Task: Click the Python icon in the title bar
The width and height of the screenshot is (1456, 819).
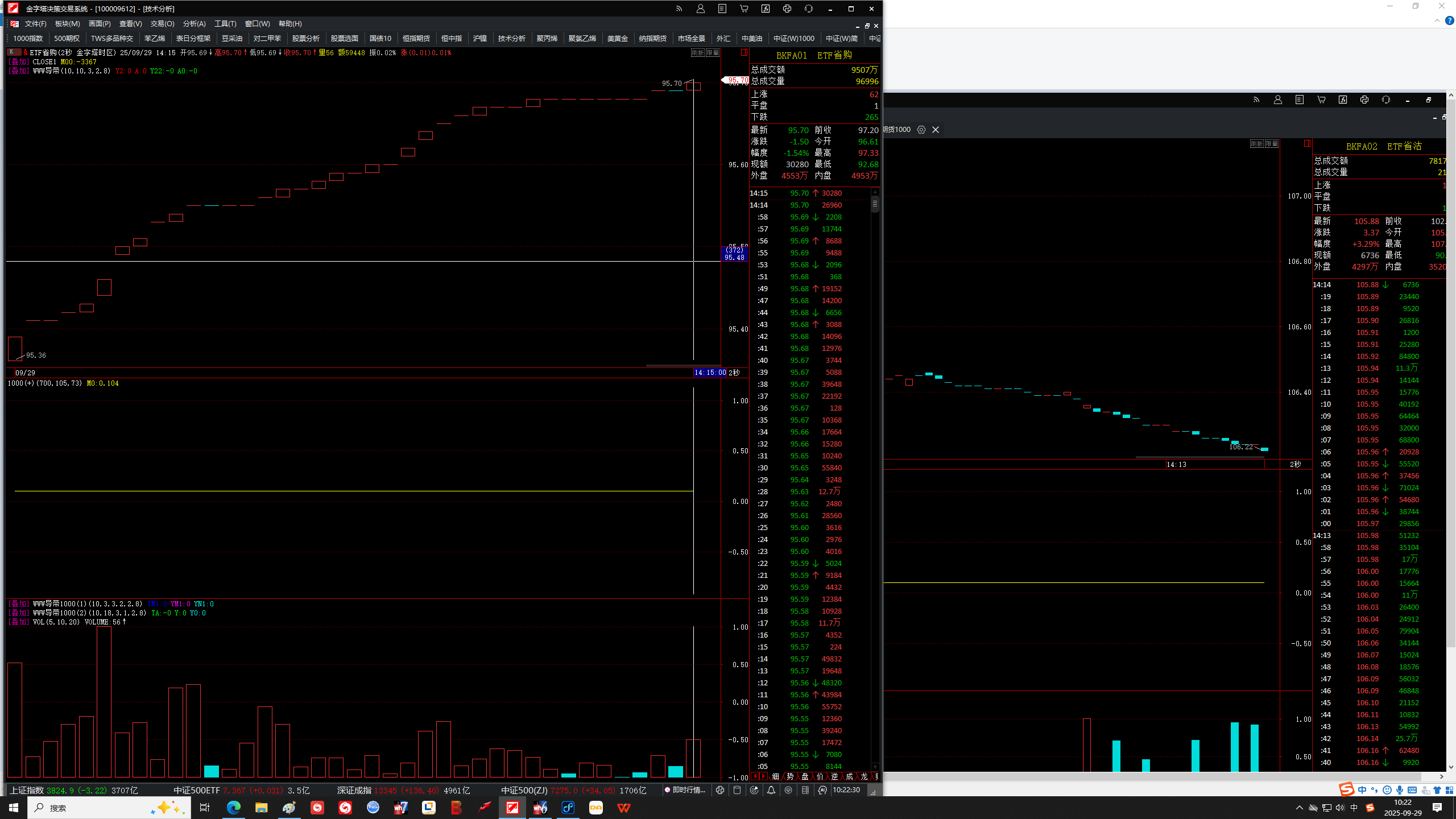Action: (787, 9)
